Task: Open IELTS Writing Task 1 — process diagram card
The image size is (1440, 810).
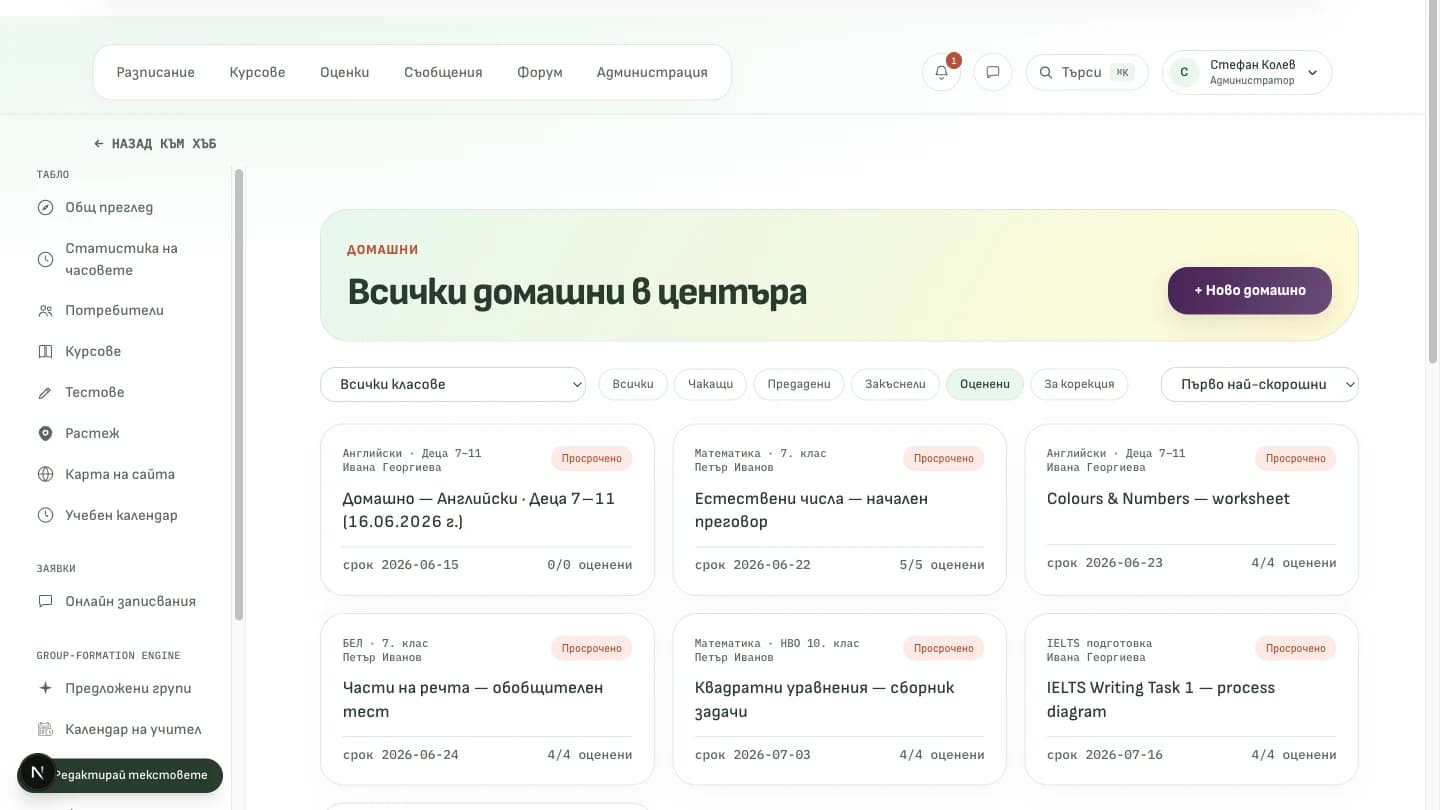Action: click(x=1192, y=699)
